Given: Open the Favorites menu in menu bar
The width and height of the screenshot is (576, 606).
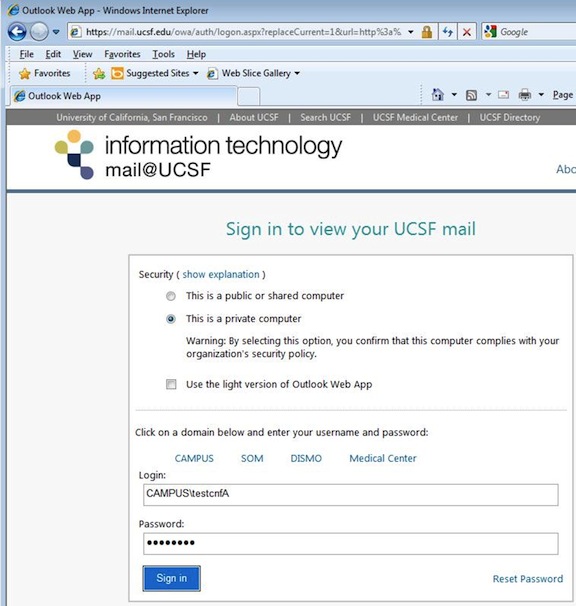Looking at the screenshot, I should tap(122, 54).
